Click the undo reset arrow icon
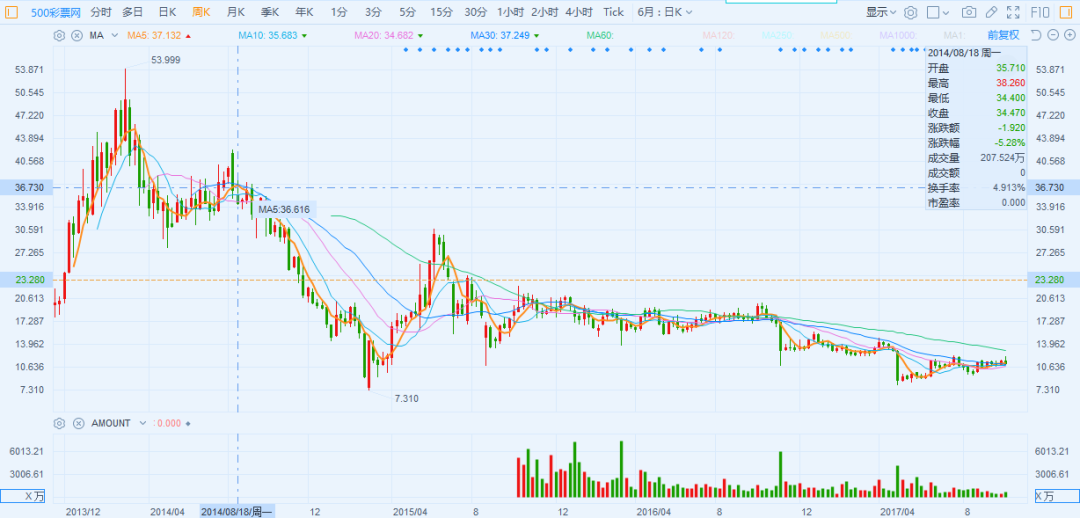 click(1035, 35)
